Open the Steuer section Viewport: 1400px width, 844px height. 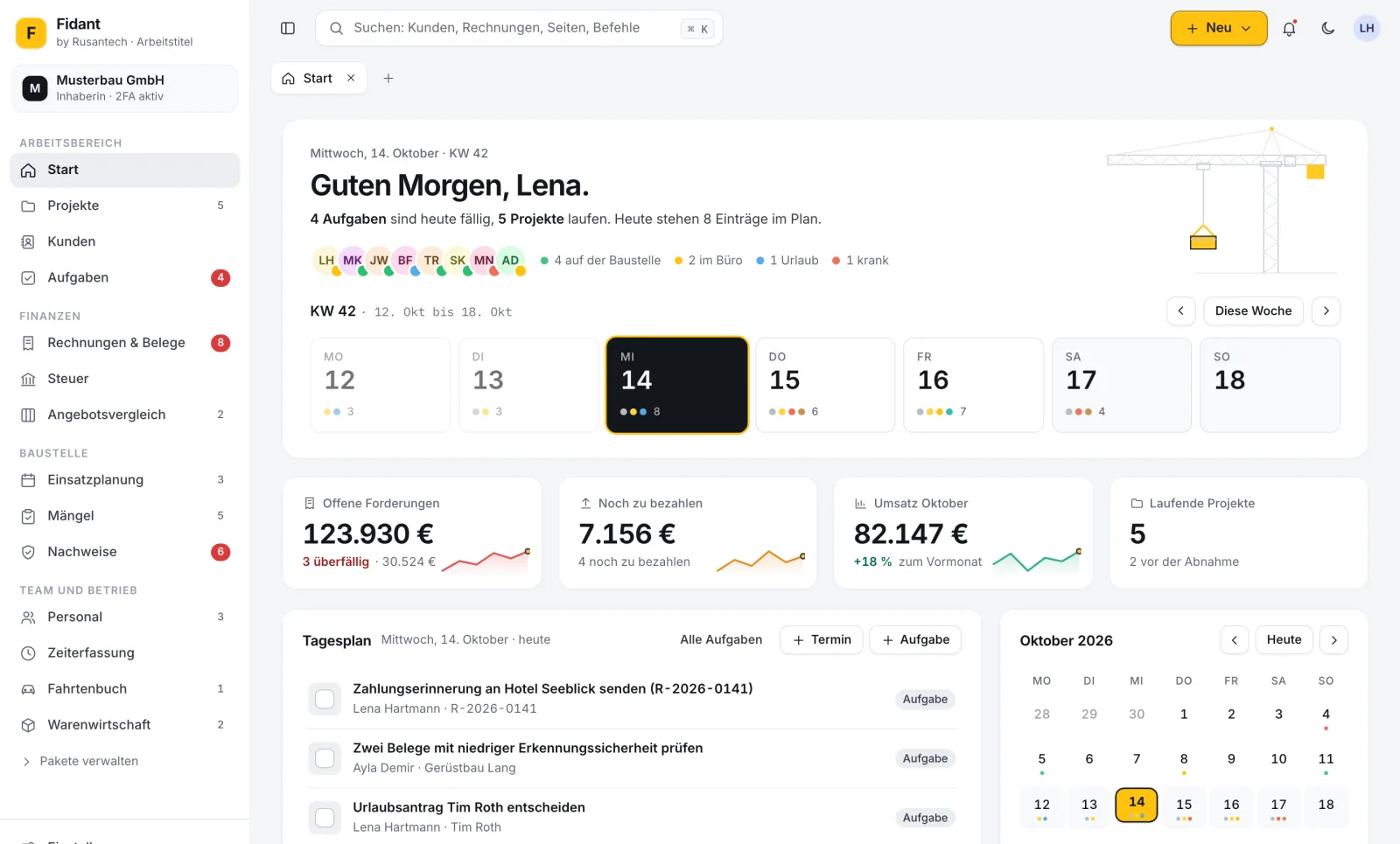click(124, 379)
